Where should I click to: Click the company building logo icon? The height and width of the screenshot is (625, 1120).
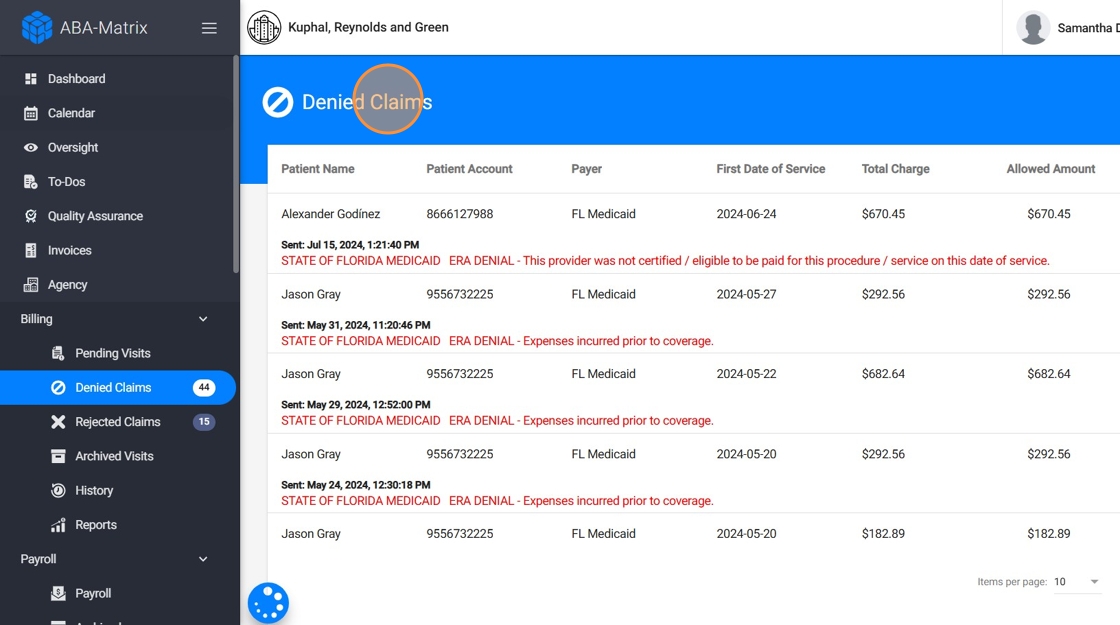point(264,28)
